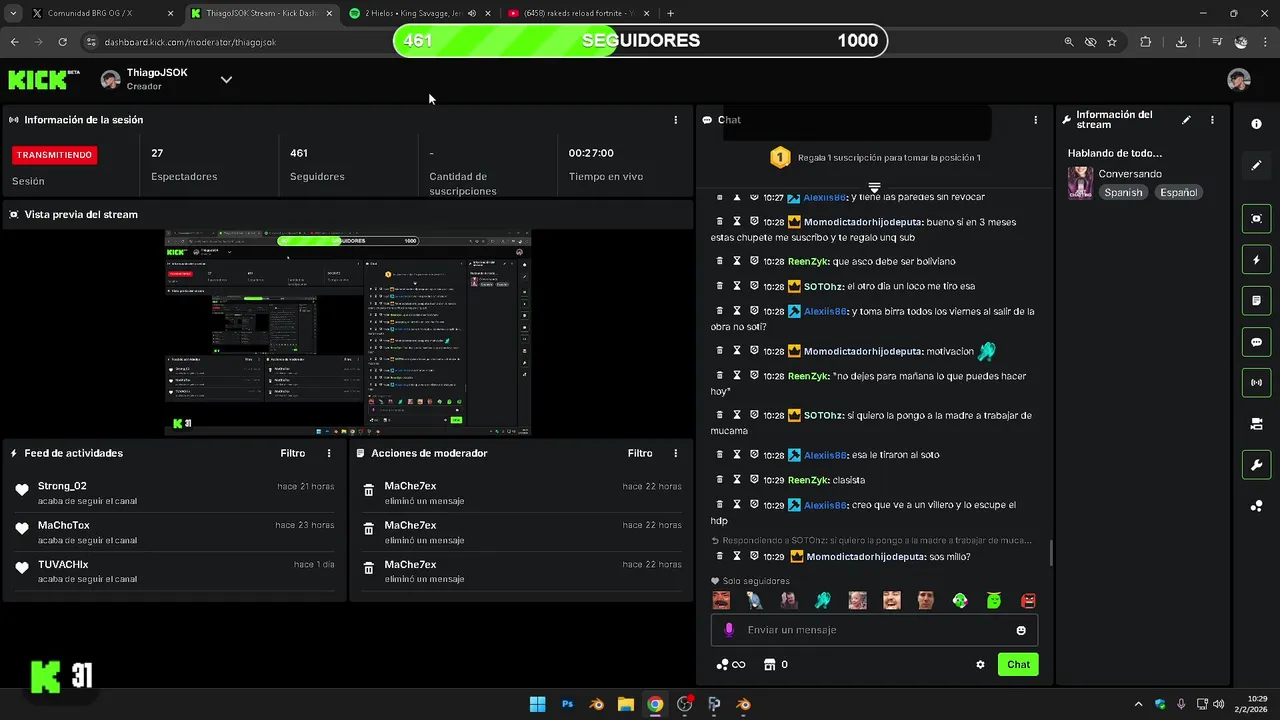Click the pencil icon in right sidebar
This screenshot has height=720, width=1280.
click(1256, 166)
